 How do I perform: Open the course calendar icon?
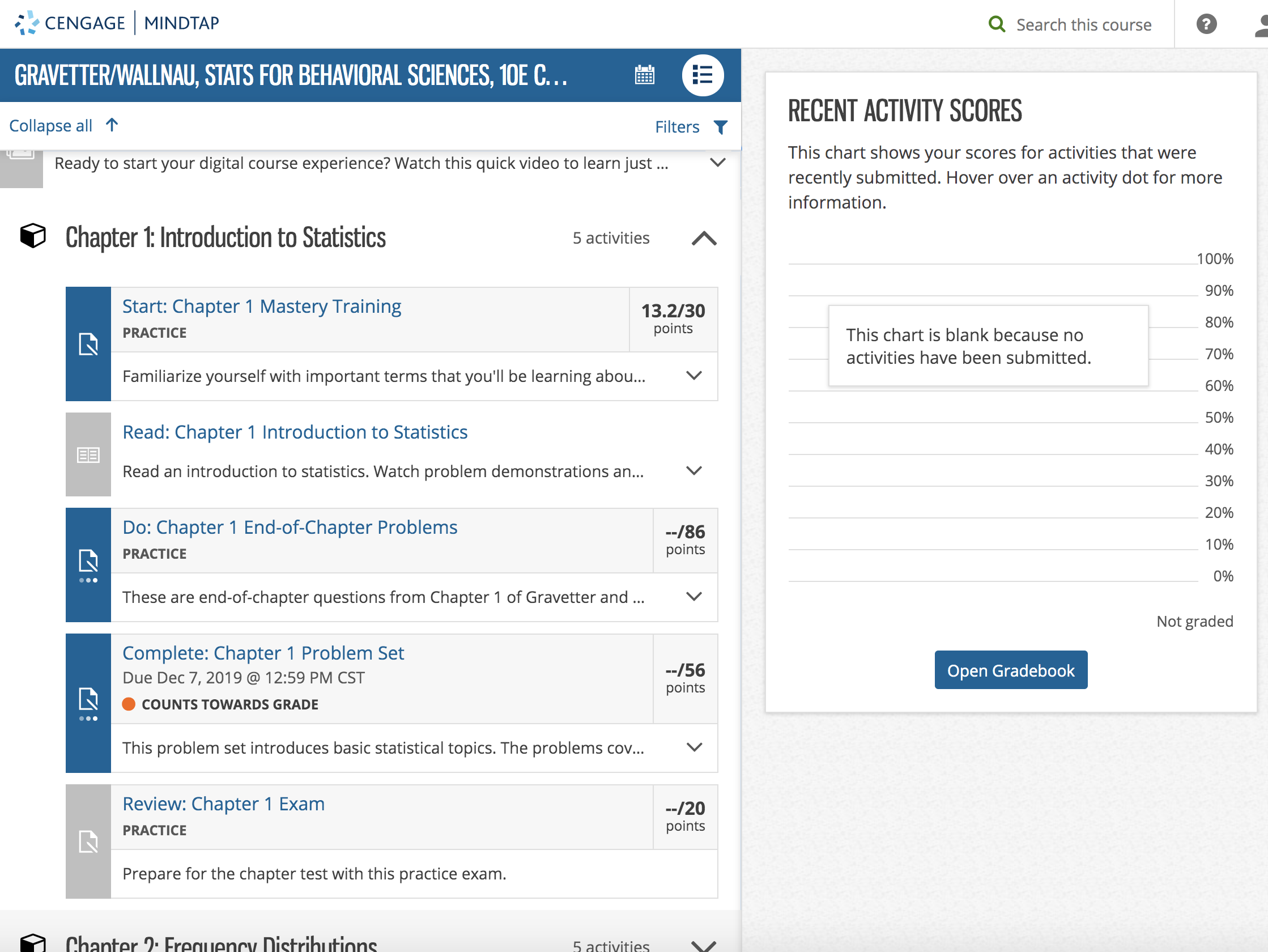645,75
